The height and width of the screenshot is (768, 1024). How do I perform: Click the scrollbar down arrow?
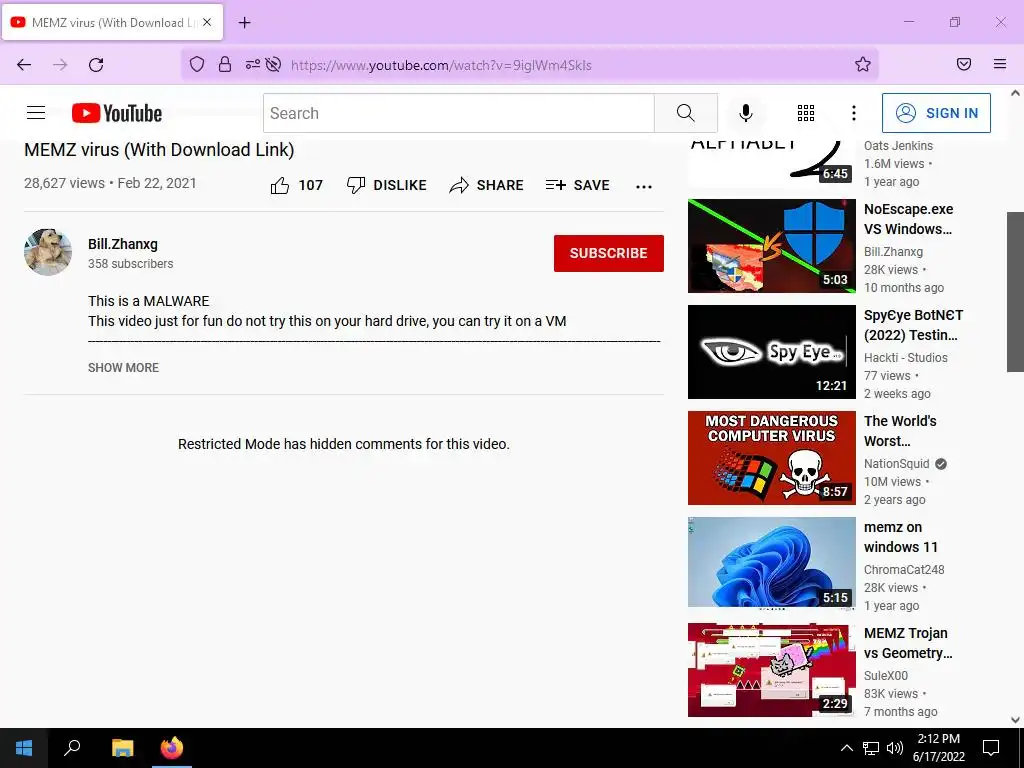tap(1015, 720)
